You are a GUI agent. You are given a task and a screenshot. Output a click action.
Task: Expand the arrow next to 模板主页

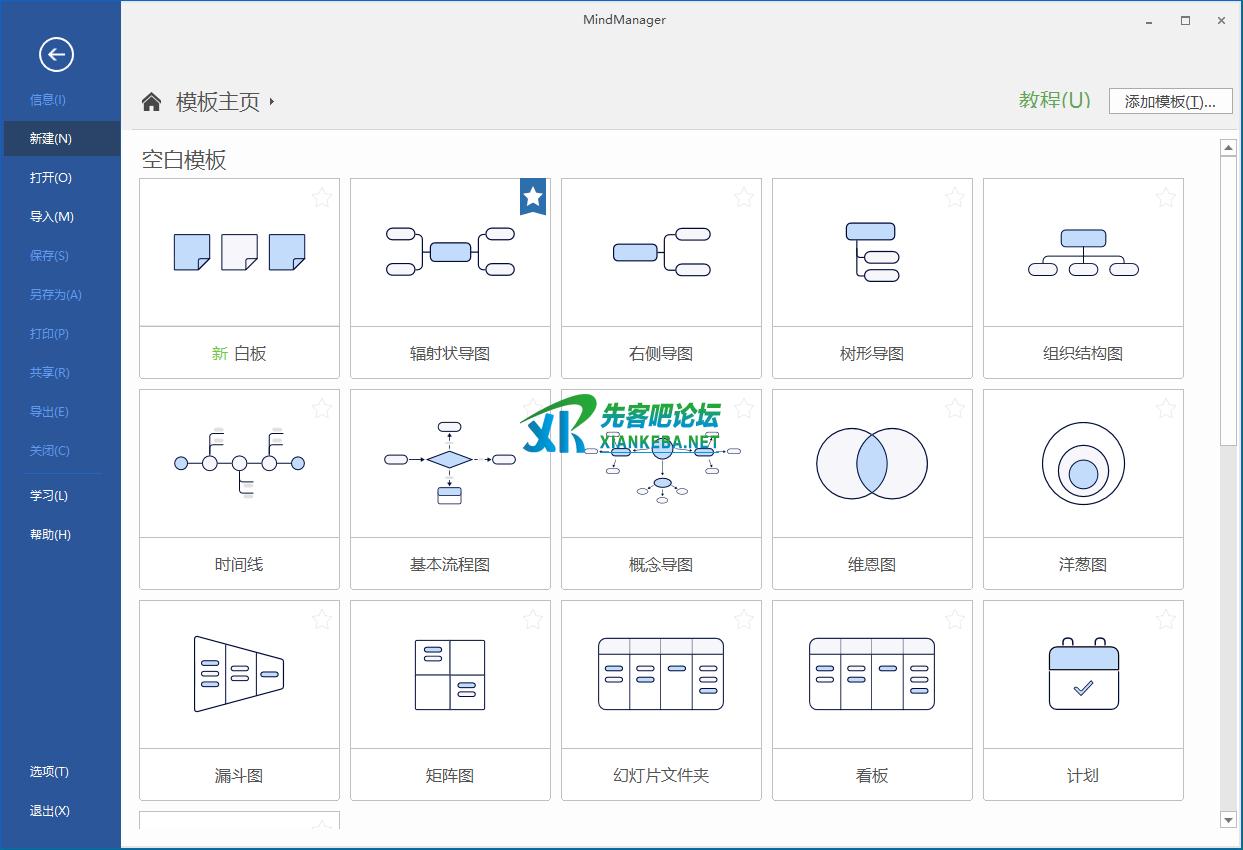(x=272, y=101)
